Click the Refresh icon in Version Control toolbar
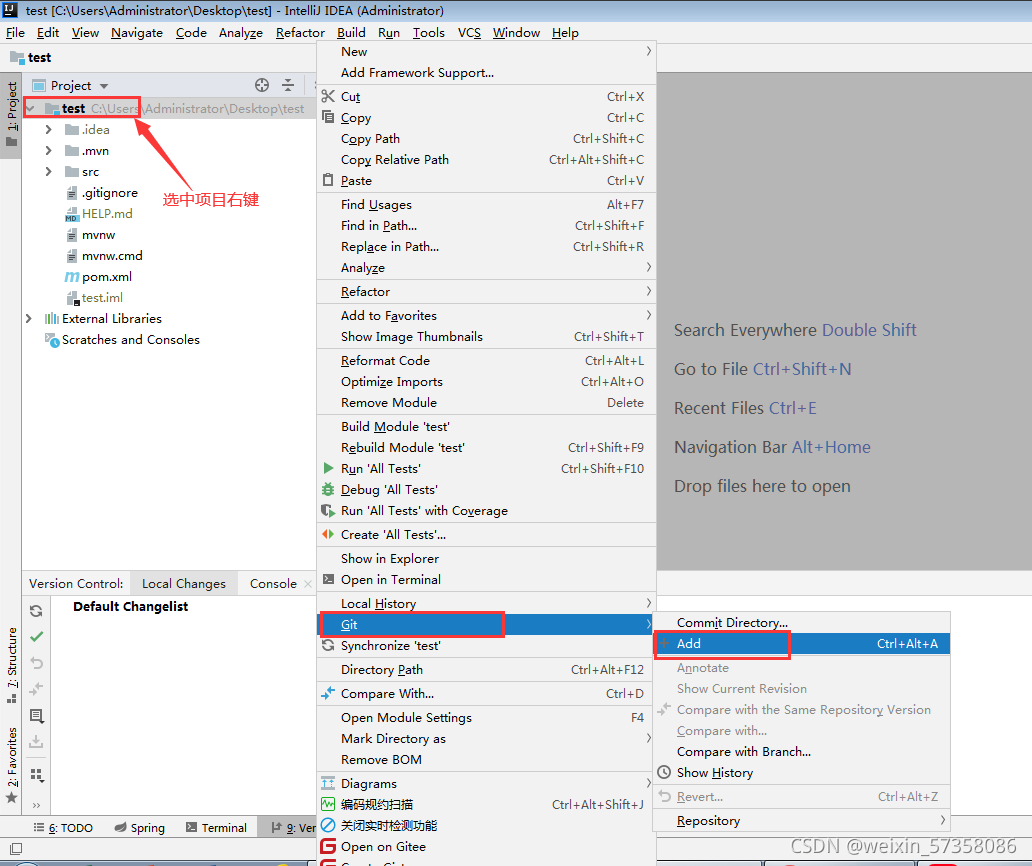 tap(36, 611)
